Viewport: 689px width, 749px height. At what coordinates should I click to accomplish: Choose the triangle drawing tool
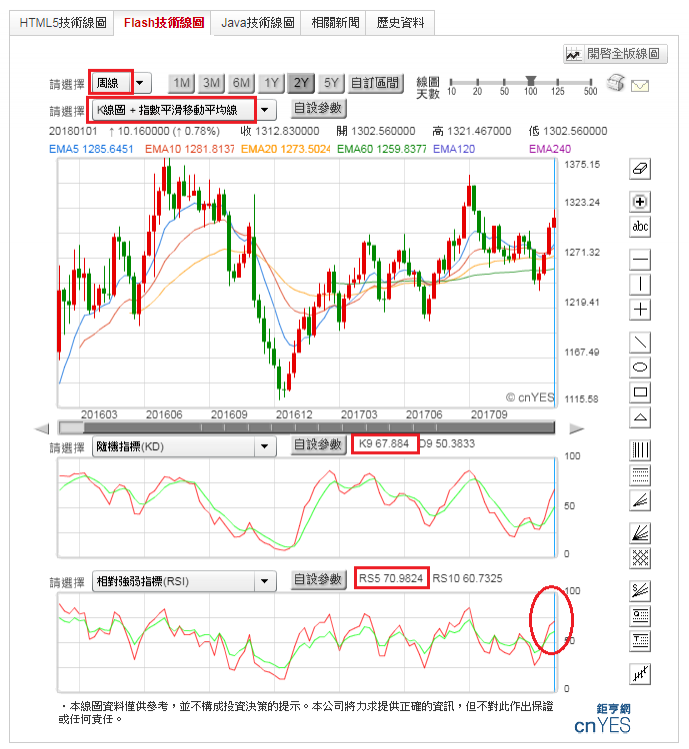[640, 417]
